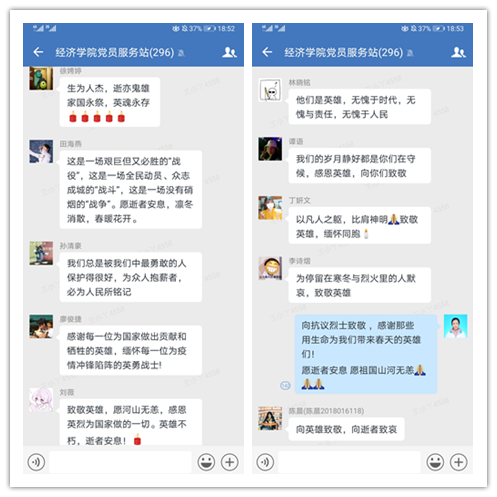Screen dimensions: 497x497
Task: Tap plus attachment icon in left chat
Action: click(x=230, y=462)
